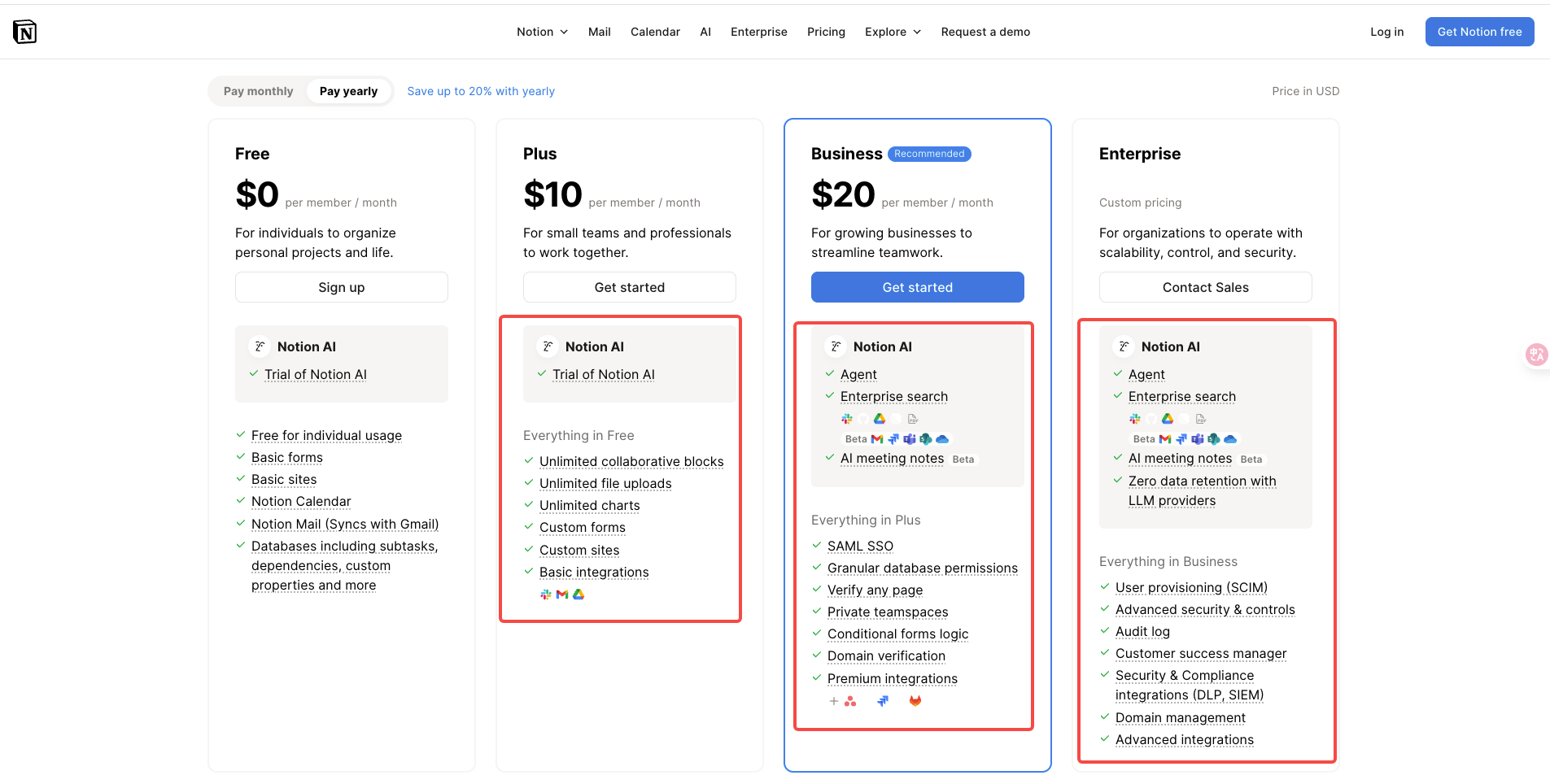Select Request a demo in the nav bar
This screenshot has height=784, width=1550.
click(985, 32)
